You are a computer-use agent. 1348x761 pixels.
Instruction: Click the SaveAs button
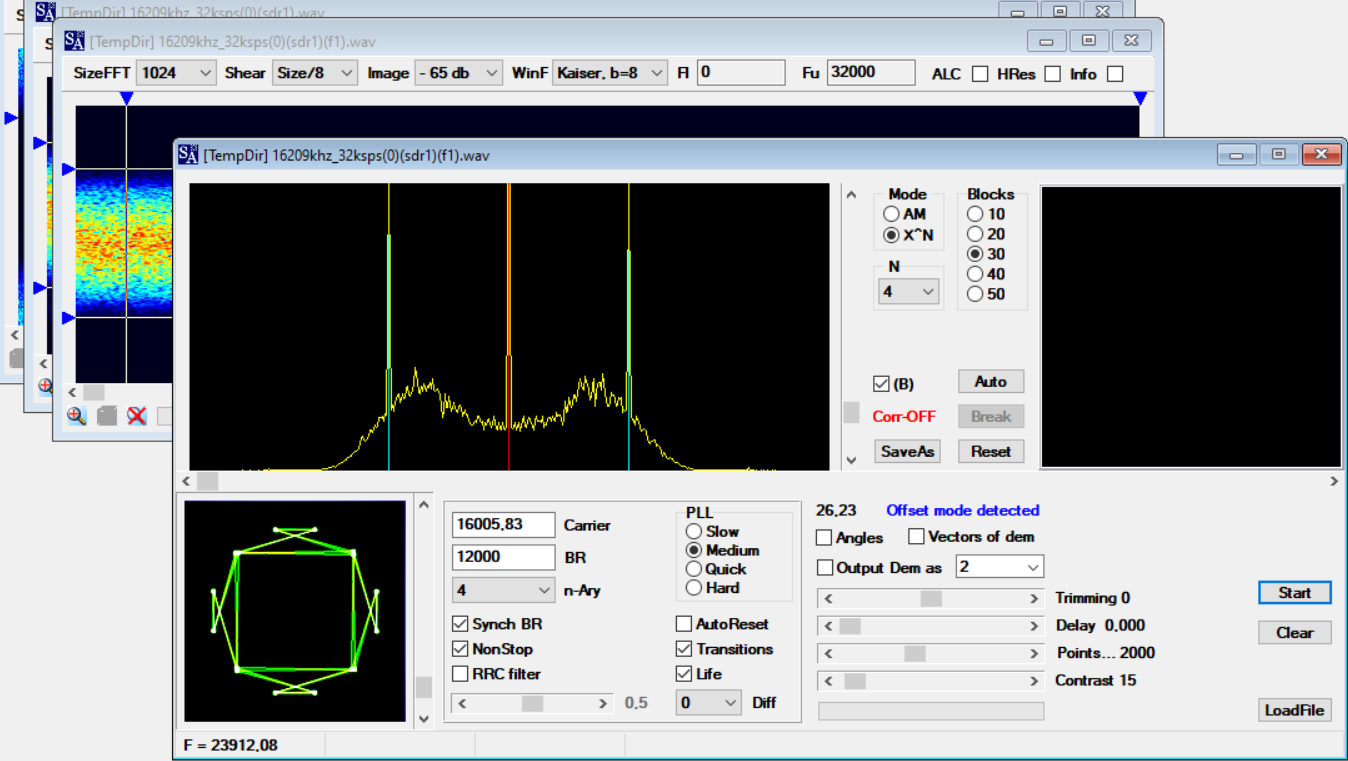coord(907,451)
